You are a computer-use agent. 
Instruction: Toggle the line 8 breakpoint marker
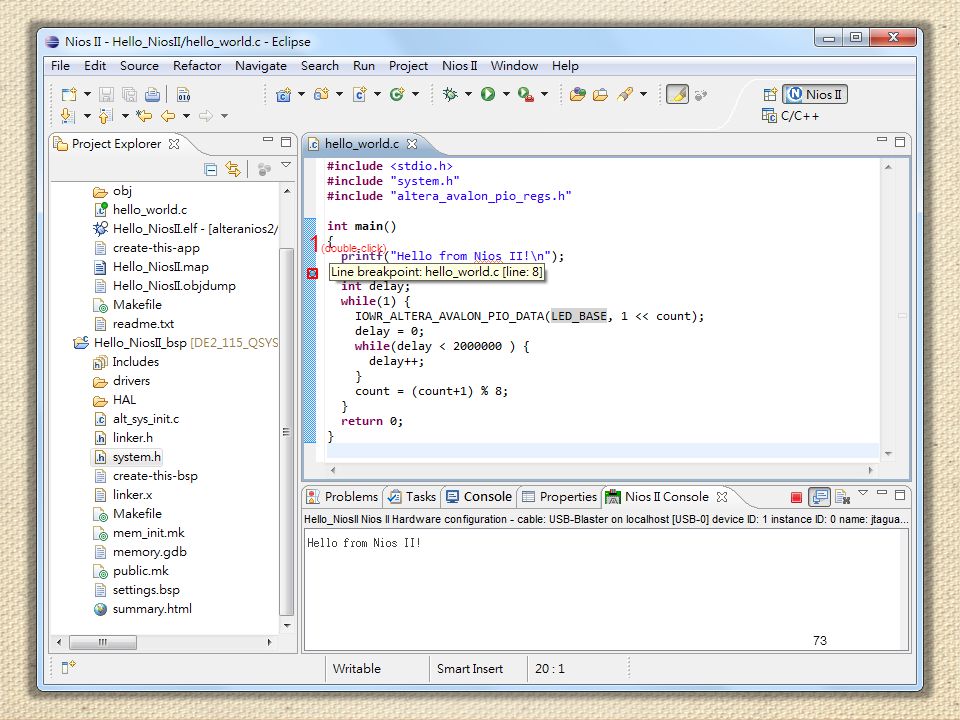click(x=312, y=273)
